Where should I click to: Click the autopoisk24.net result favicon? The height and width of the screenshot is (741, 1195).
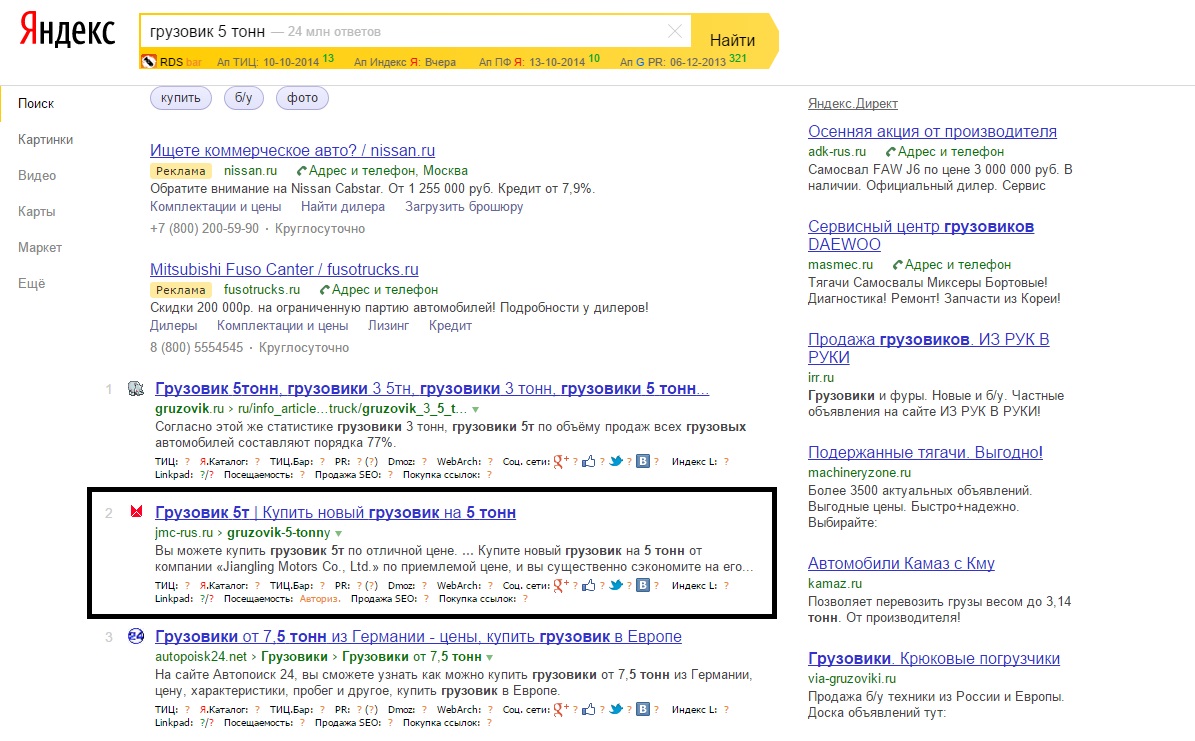tap(136, 636)
